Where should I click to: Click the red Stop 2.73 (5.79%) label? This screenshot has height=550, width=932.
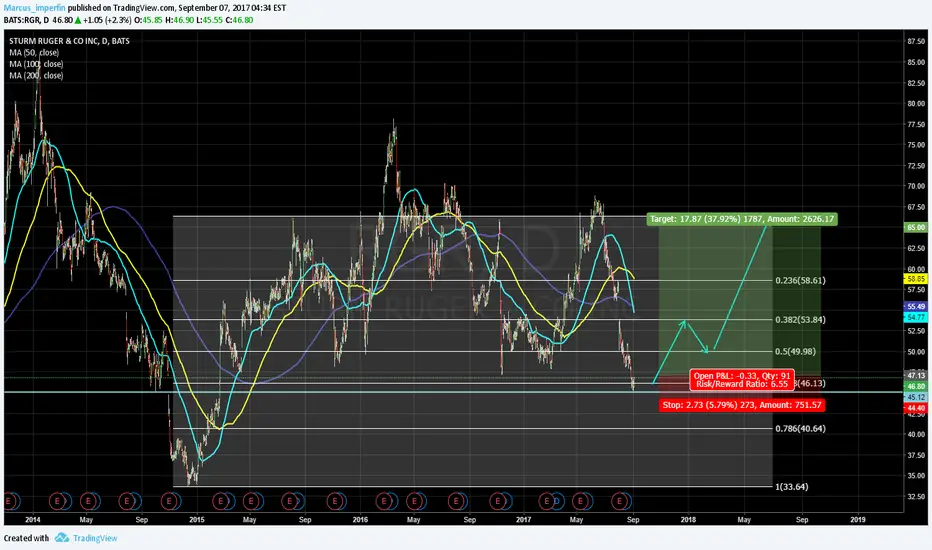[742, 405]
